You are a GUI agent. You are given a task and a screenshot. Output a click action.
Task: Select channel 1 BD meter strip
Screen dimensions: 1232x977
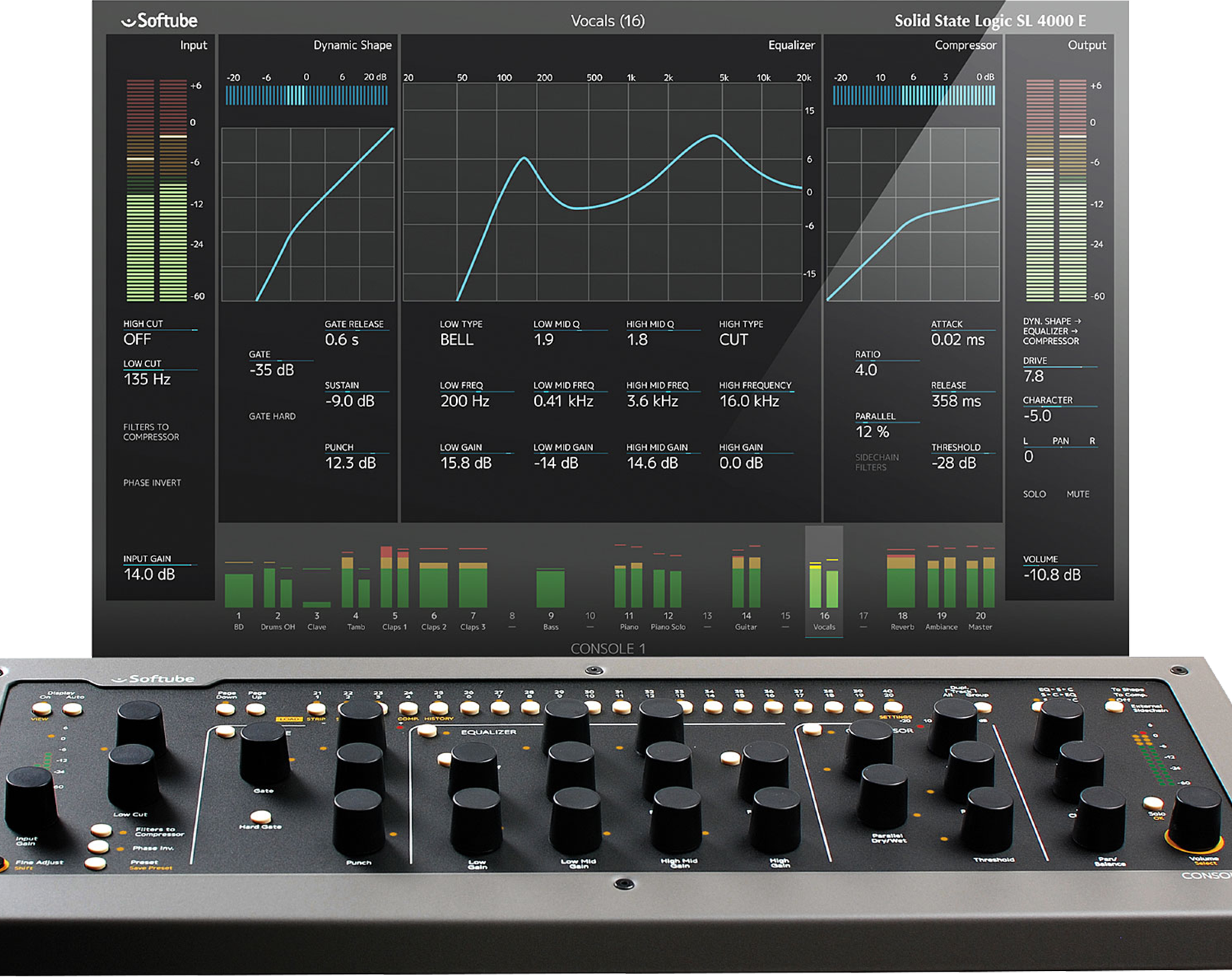click(x=239, y=591)
